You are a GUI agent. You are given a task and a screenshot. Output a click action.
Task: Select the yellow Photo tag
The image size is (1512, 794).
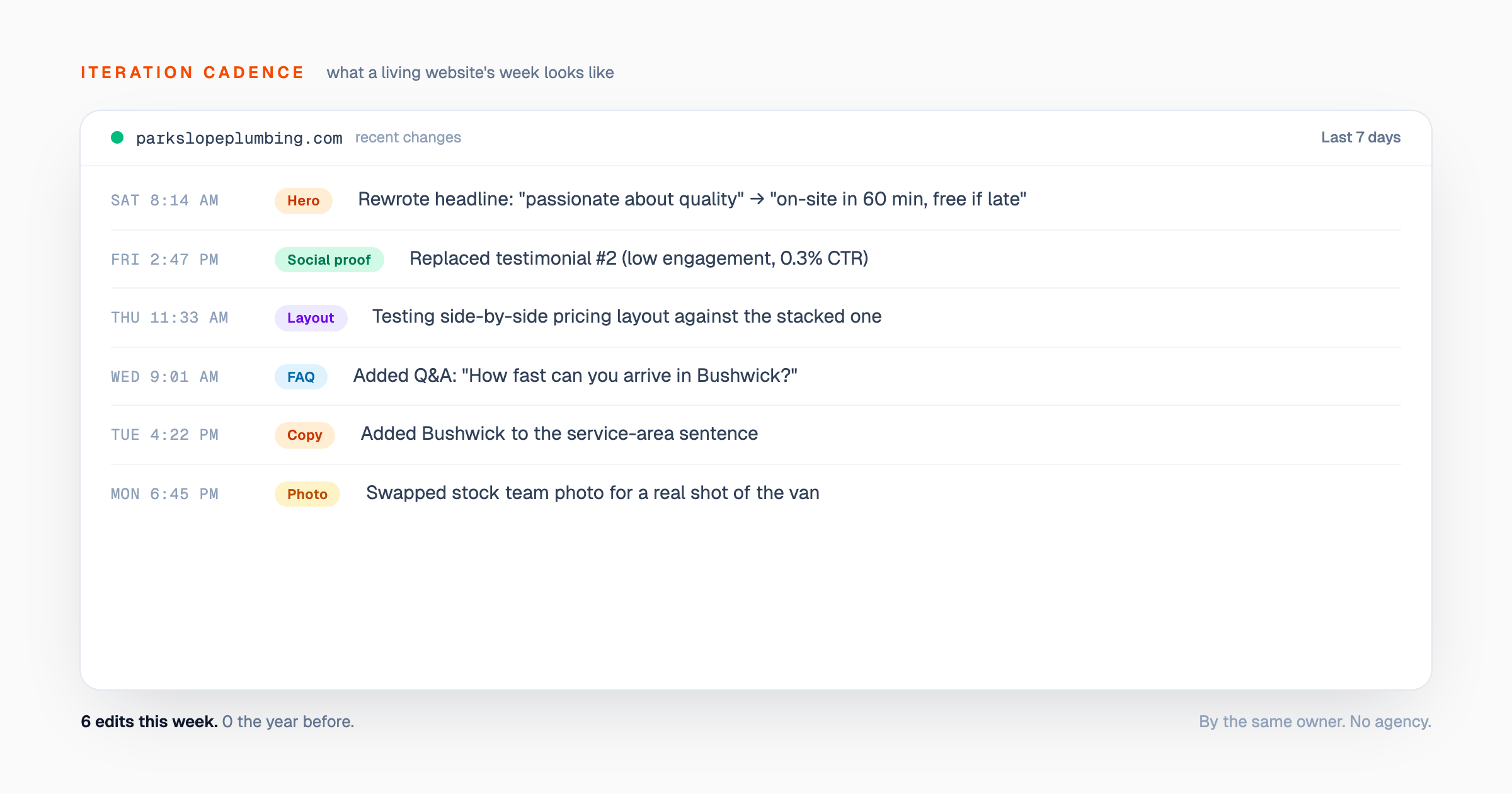pos(307,494)
